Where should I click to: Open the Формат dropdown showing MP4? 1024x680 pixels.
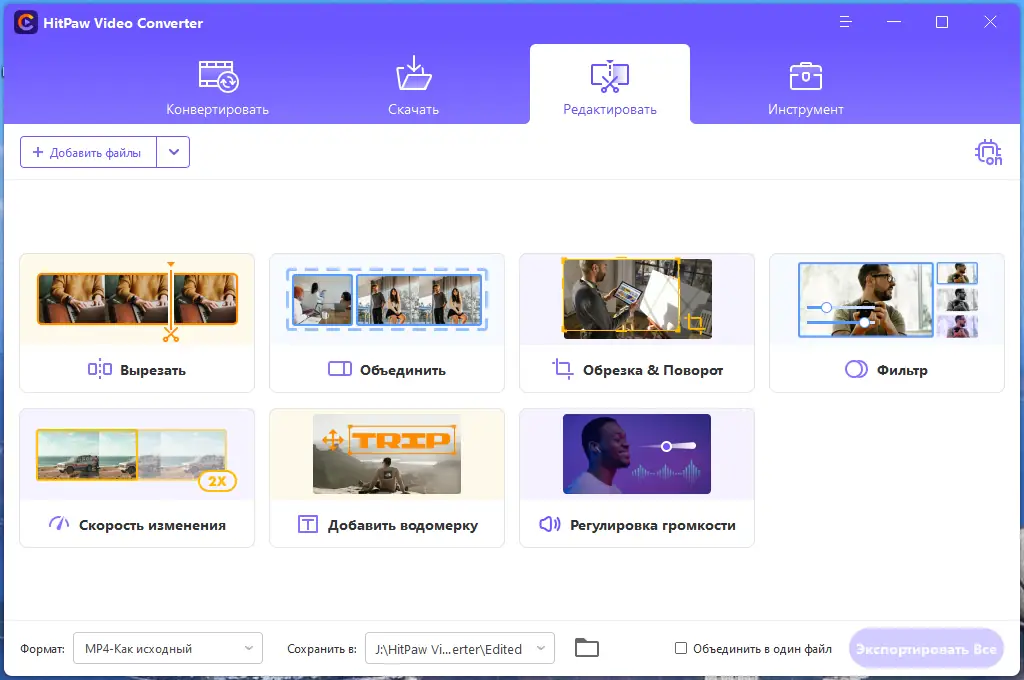click(166, 648)
